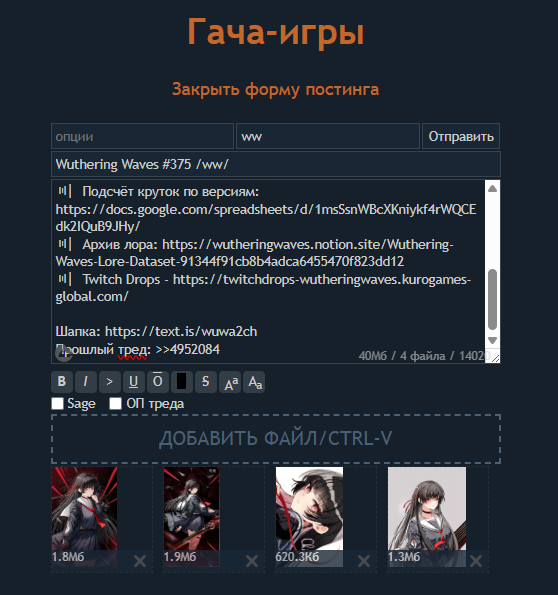The image size is (558, 595).
Task: Remove the 1.3Мб attached image
Action: pos(476,560)
